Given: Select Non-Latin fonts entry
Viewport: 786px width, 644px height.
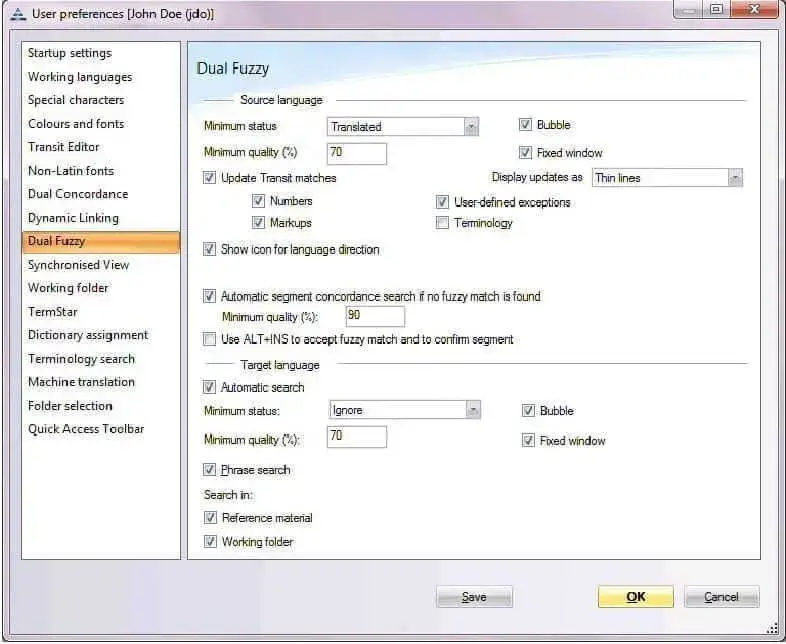Looking at the screenshot, I should click(71, 171).
